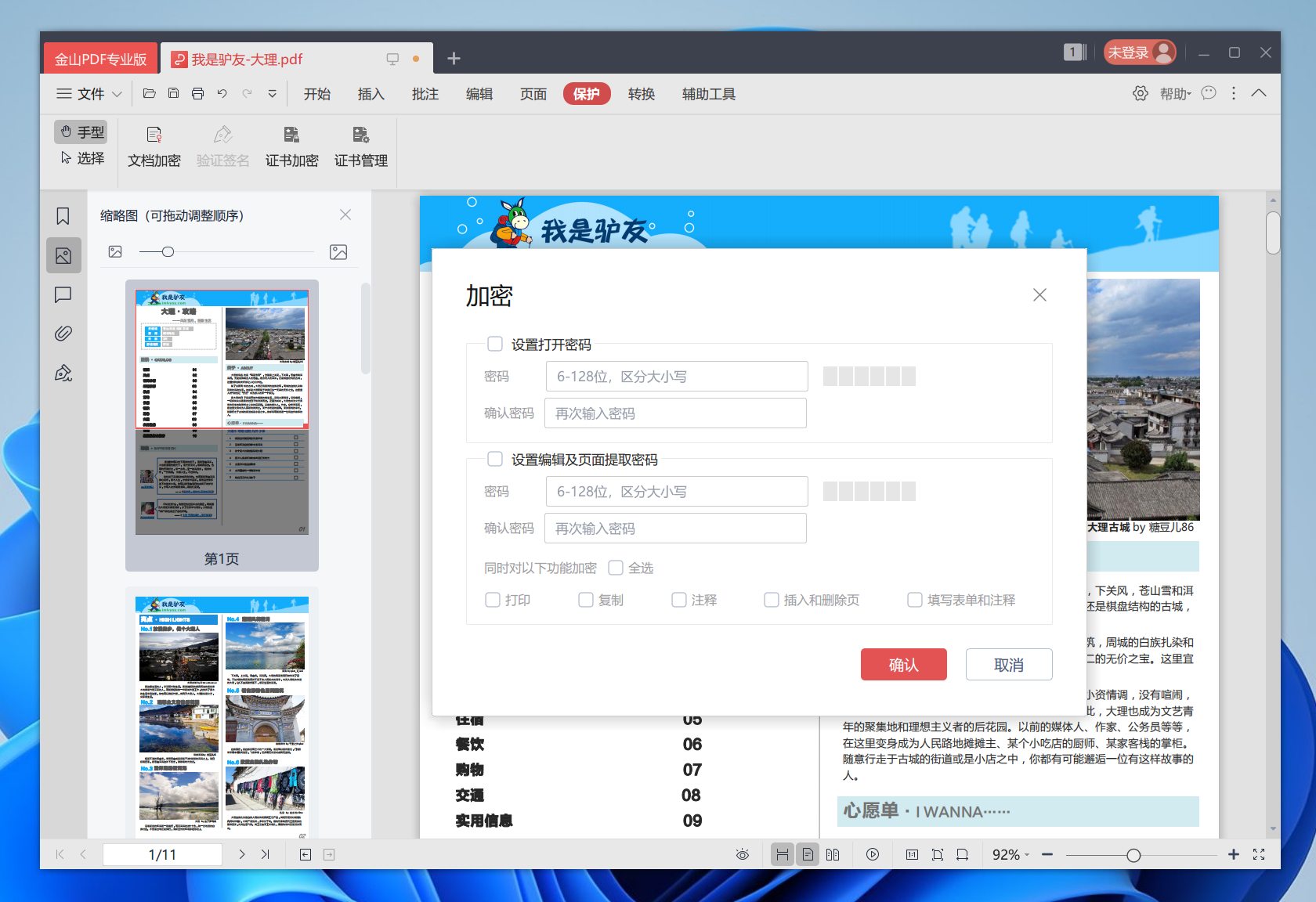Open the 页面 ribbon tab
This screenshot has width=1316, height=902.
533,94
